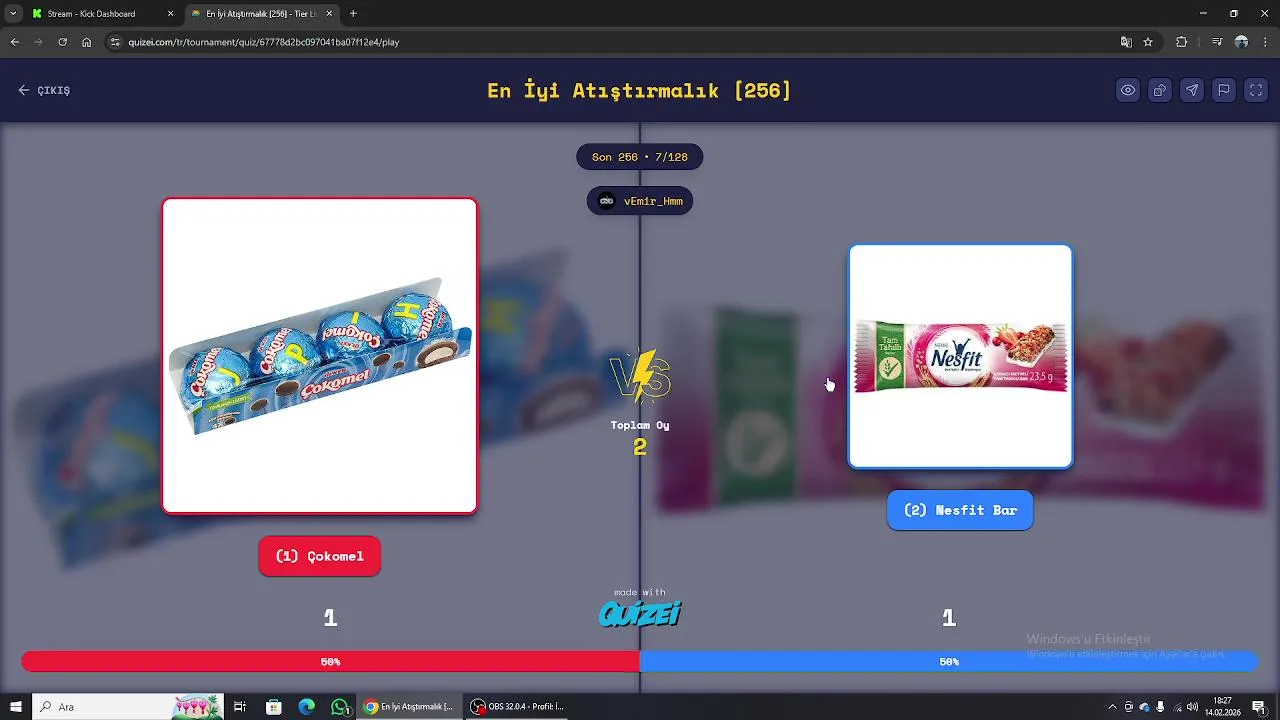Viewport: 1280px width, 720px height.
Task: Open WhatsApp from the taskbar
Action: (341, 707)
